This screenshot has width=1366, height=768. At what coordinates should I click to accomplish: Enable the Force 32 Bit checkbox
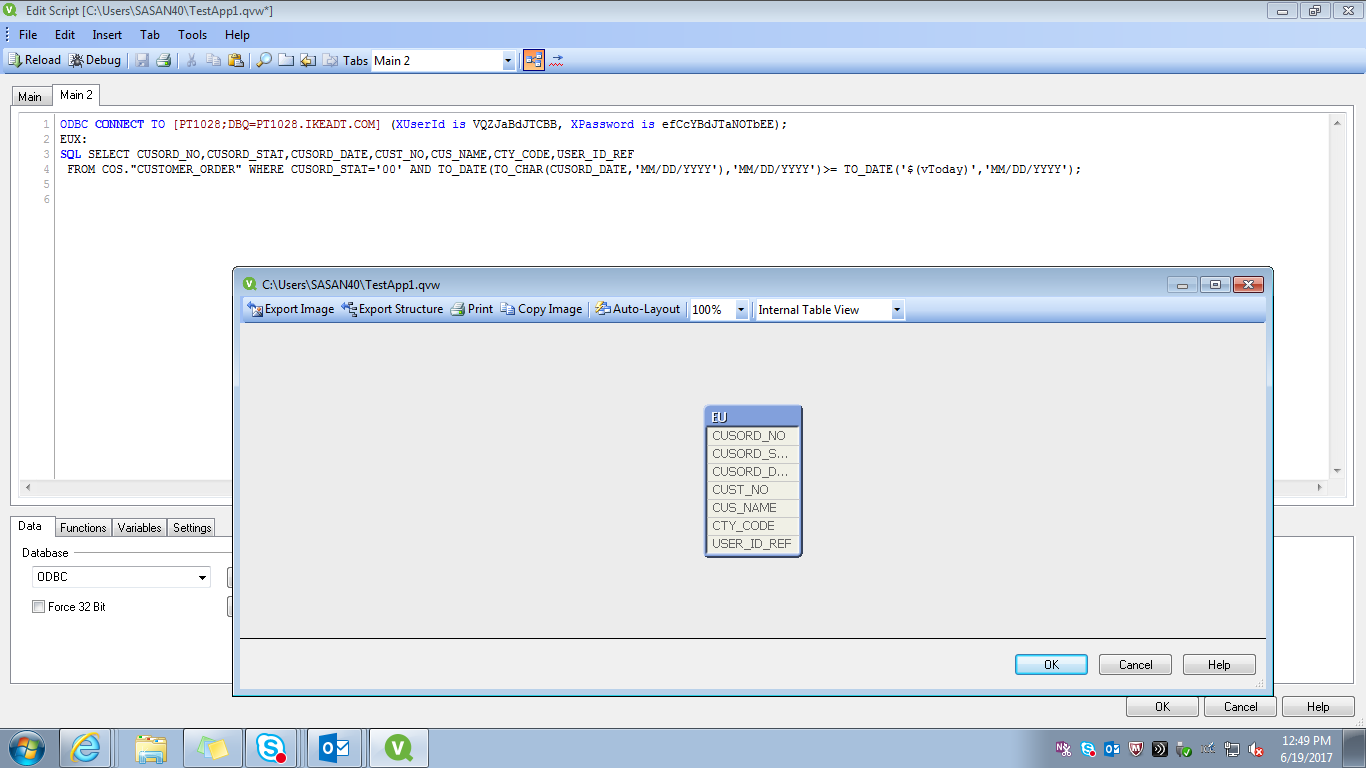pyautogui.click(x=39, y=607)
